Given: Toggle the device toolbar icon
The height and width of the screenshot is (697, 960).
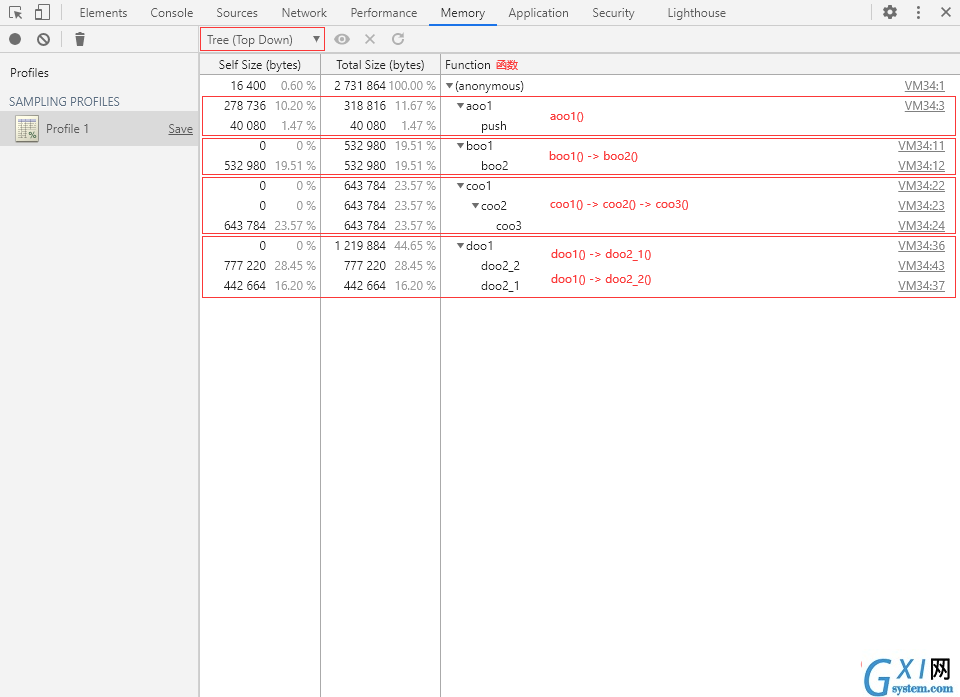Looking at the screenshot, I should 42,12.
